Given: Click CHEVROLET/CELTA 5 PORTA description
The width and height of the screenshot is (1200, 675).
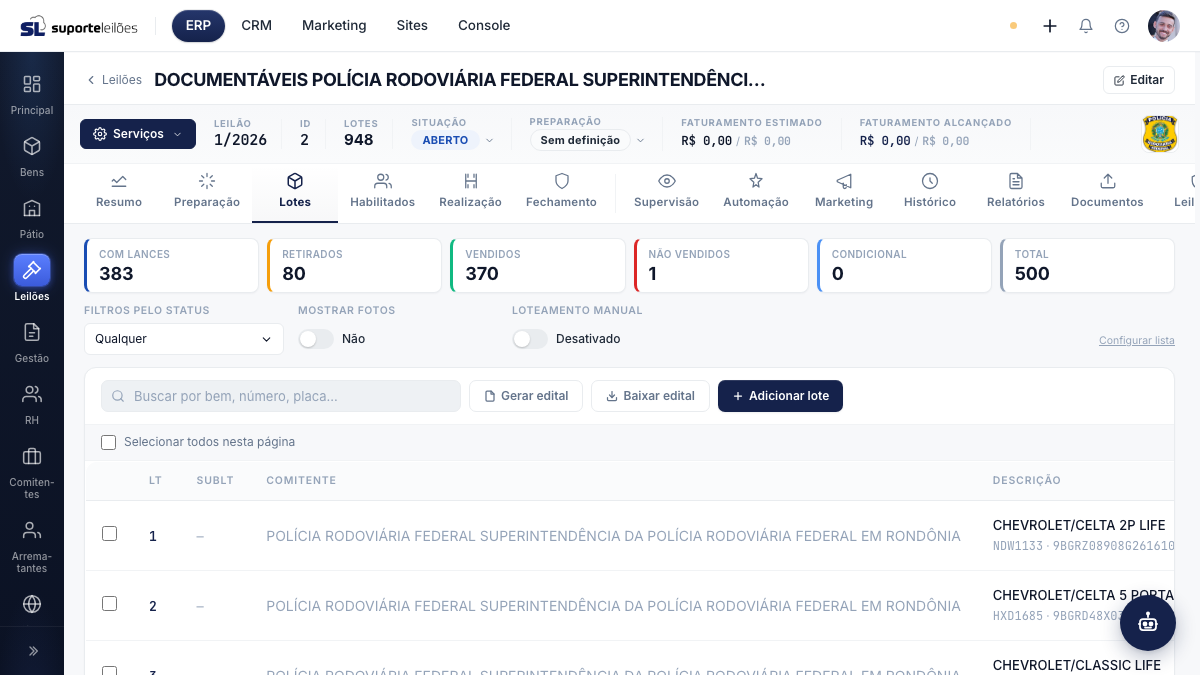Looking at the screenshot, I should (1083, 595).
